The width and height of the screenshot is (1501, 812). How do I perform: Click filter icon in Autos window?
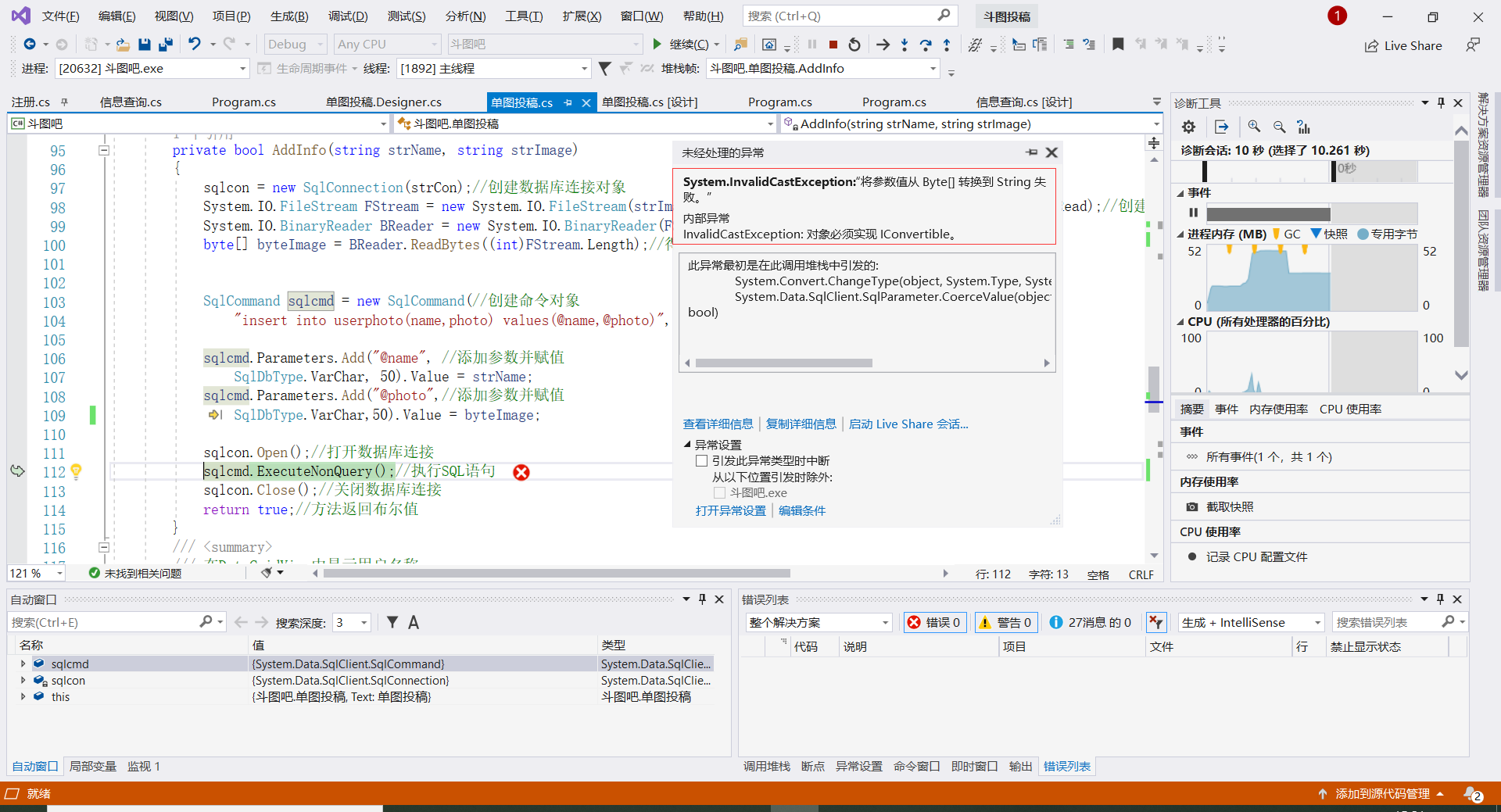point(392,622)
